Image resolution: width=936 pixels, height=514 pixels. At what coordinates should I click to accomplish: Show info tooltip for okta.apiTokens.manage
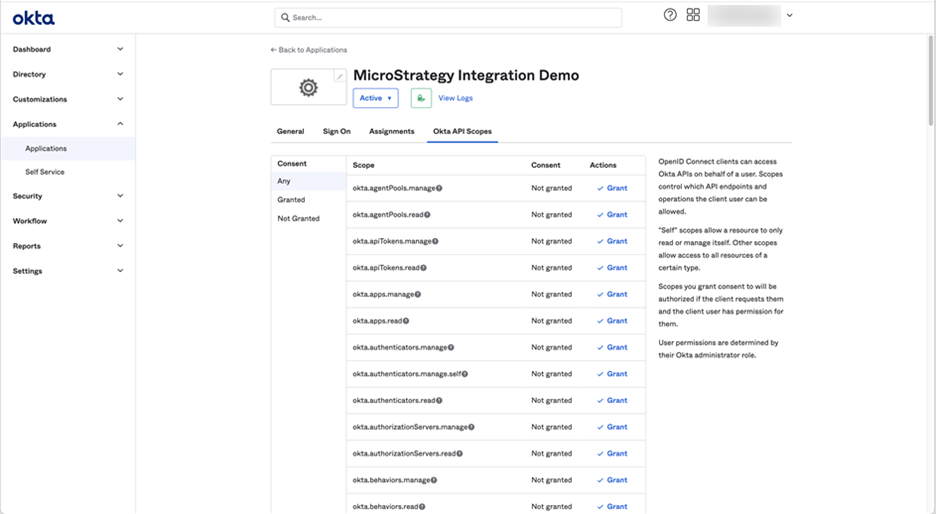pyautogui.click(x=435, y=241)
